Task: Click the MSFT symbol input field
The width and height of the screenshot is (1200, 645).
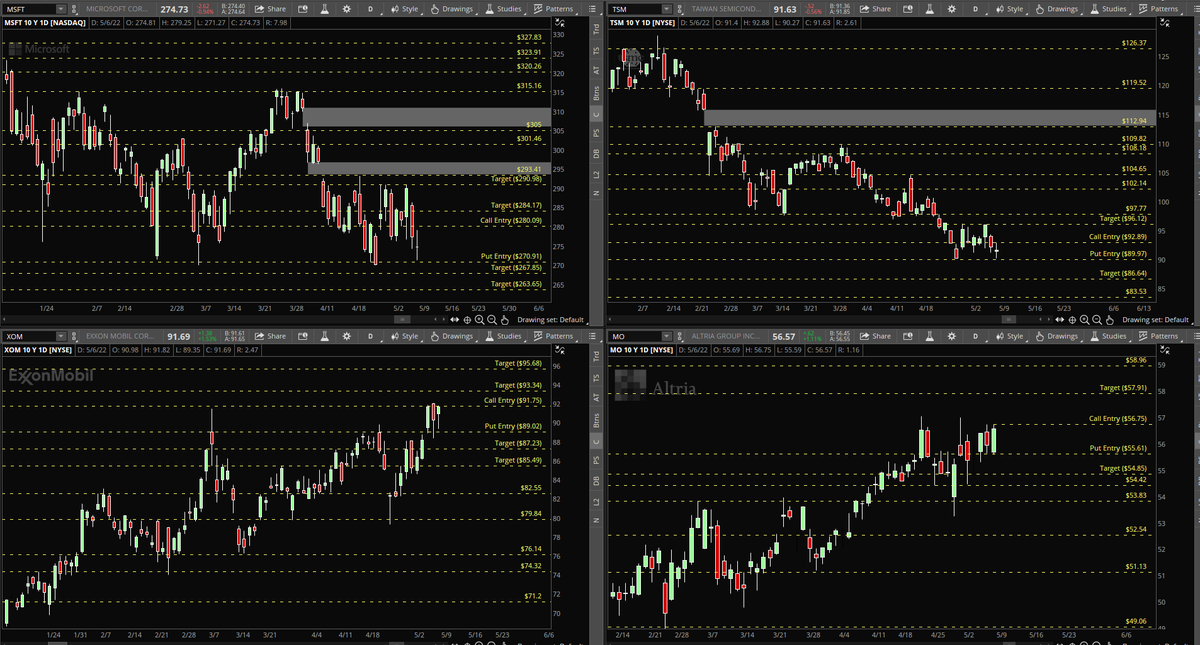Action: point(29,9)
